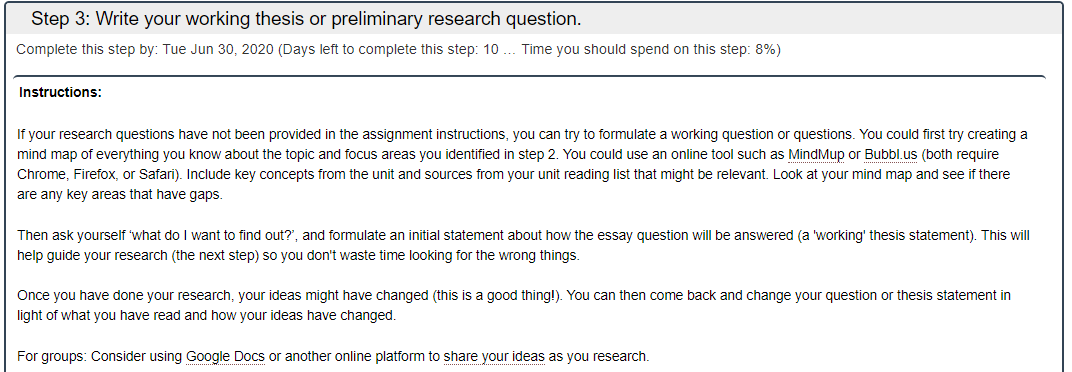
Task: Click the due date 'Tue Jun 30, 2020'
Action: (x=218, y=50)
